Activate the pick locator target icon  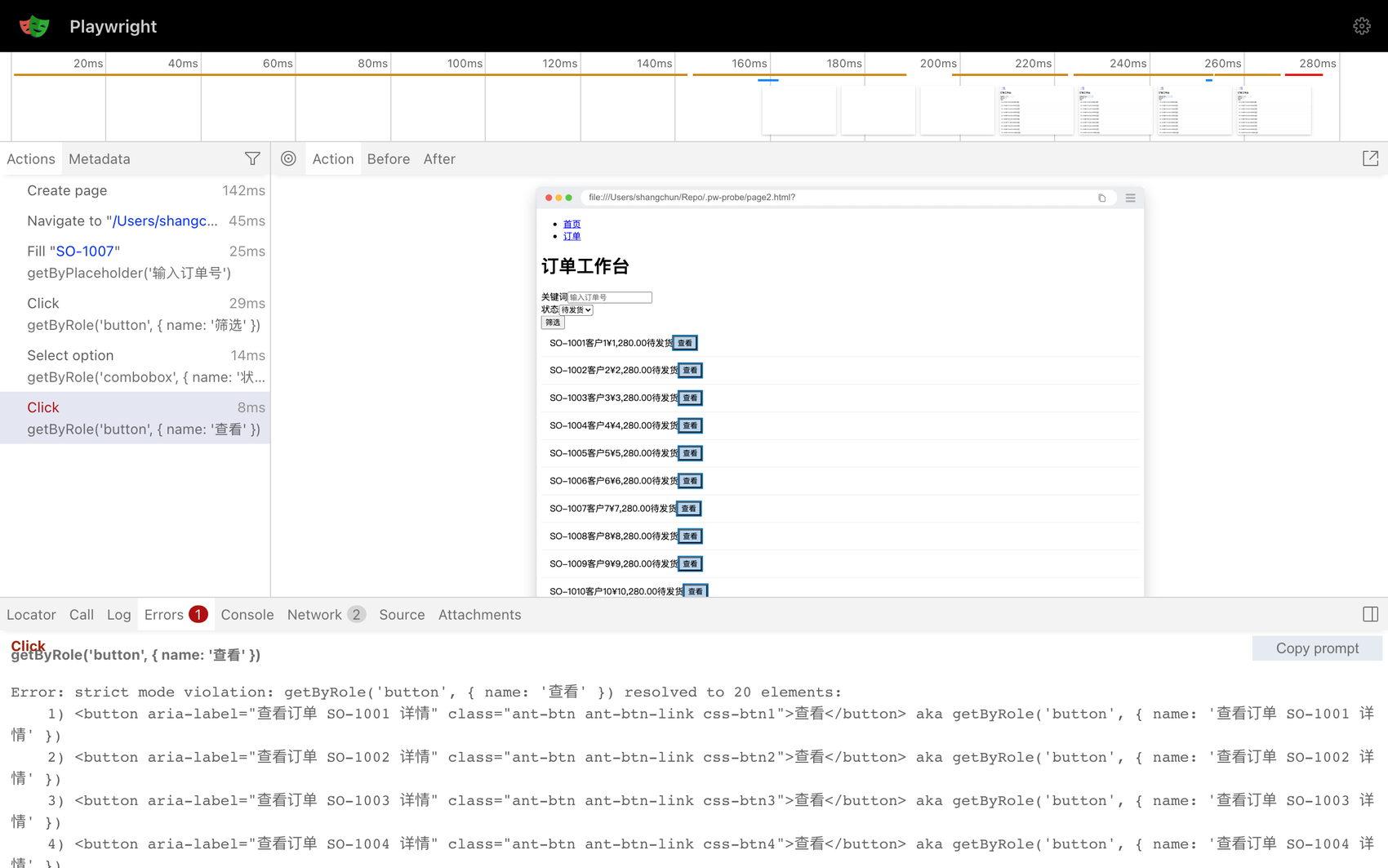pyautogui.click(x=288, y=158)
